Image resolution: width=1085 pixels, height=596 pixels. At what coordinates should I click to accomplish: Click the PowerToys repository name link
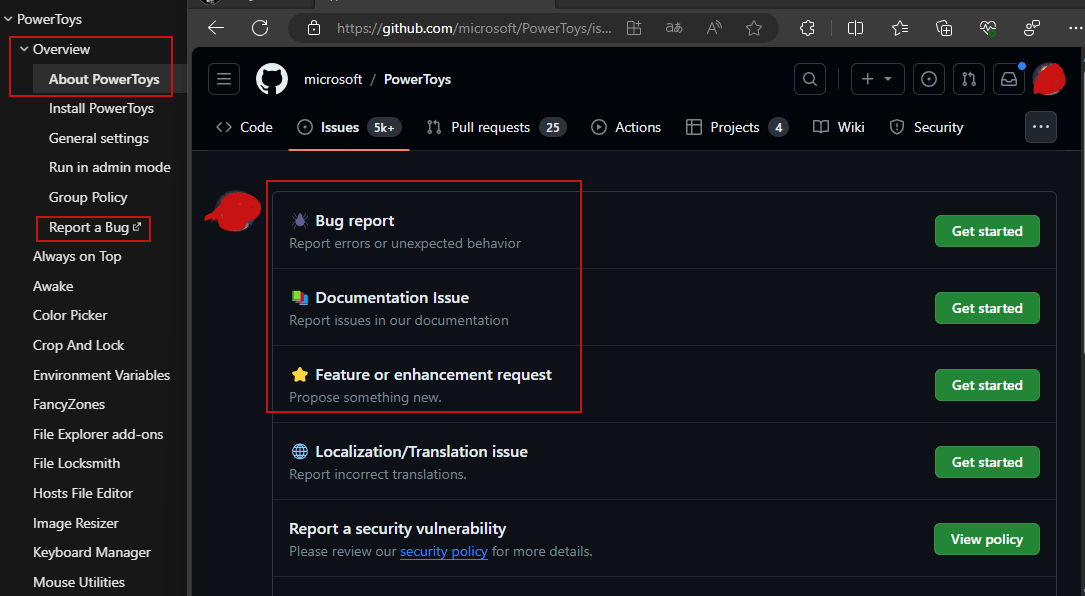coord(417,79)
